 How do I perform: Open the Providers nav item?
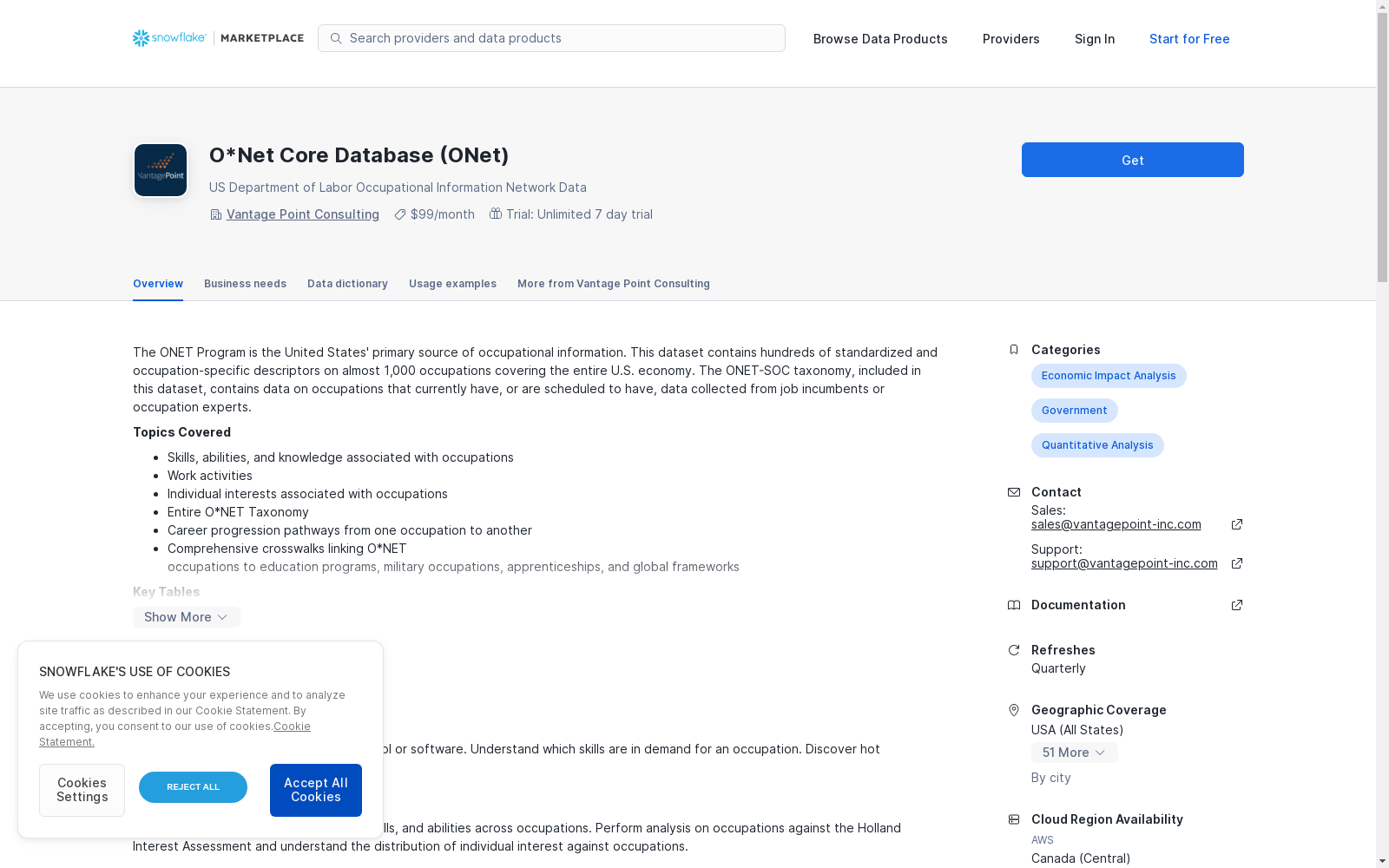[x=1011, y=39]
